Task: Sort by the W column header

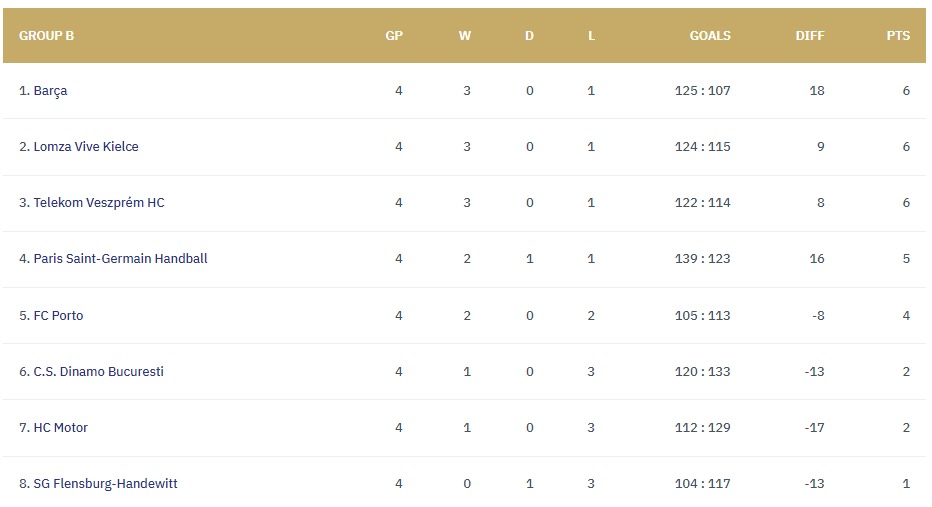Action: 465,36
